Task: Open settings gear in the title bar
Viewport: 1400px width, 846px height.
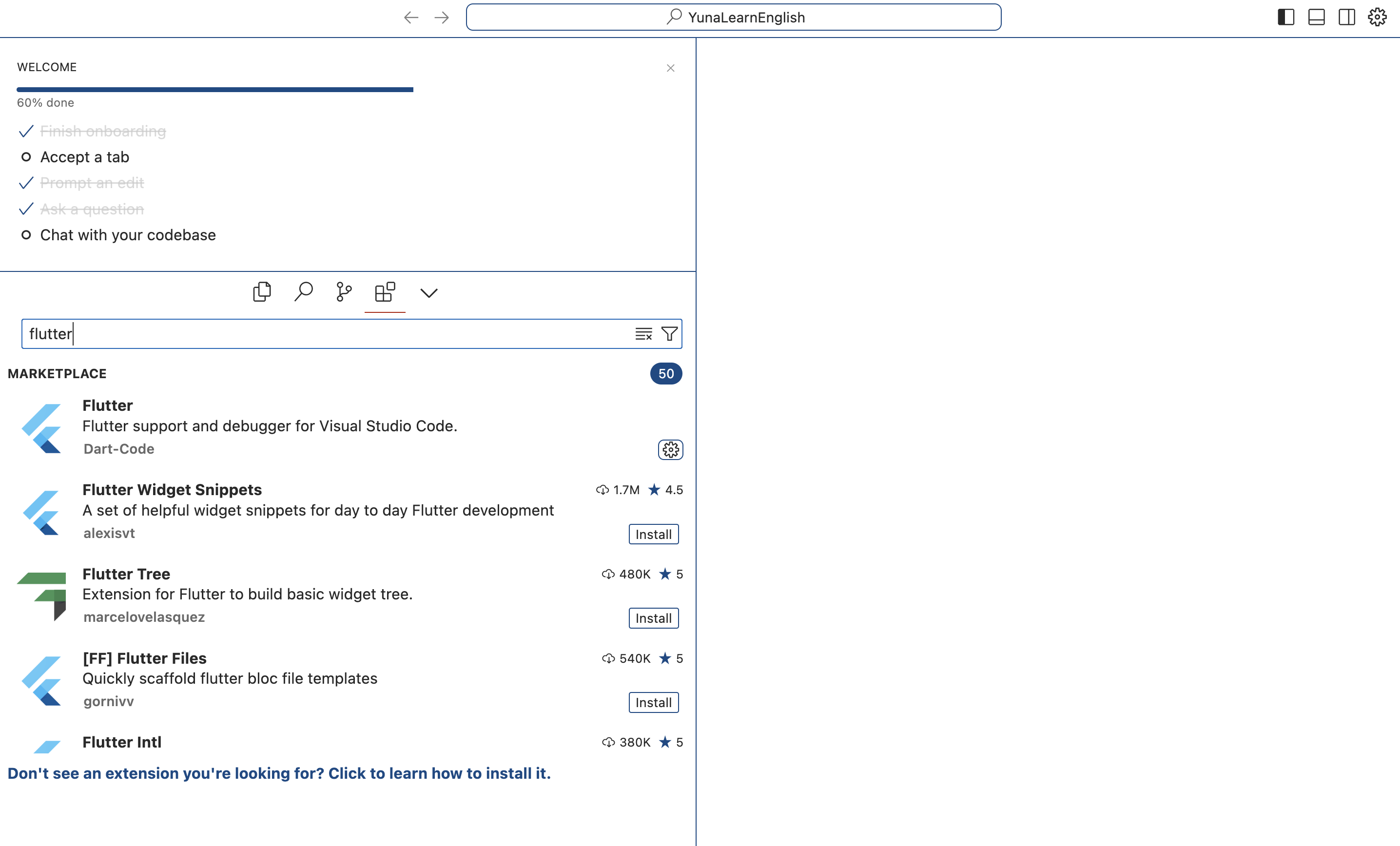Action: (x=1377, y=17)
